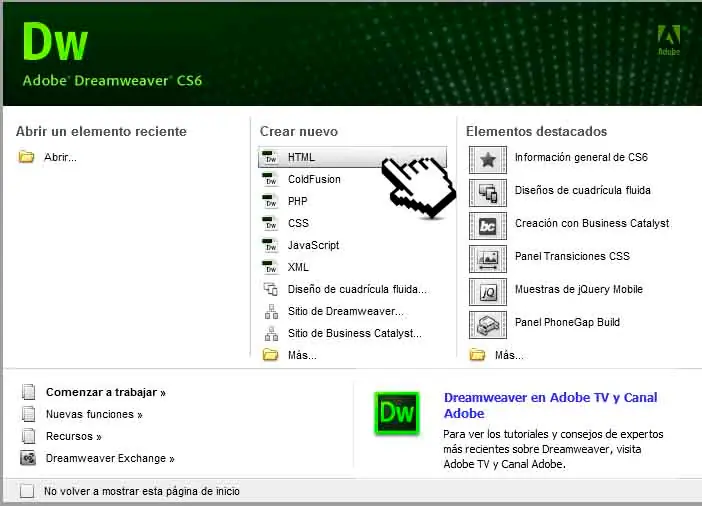Open Creación con Business Catalyst

(x=592, y=223)
